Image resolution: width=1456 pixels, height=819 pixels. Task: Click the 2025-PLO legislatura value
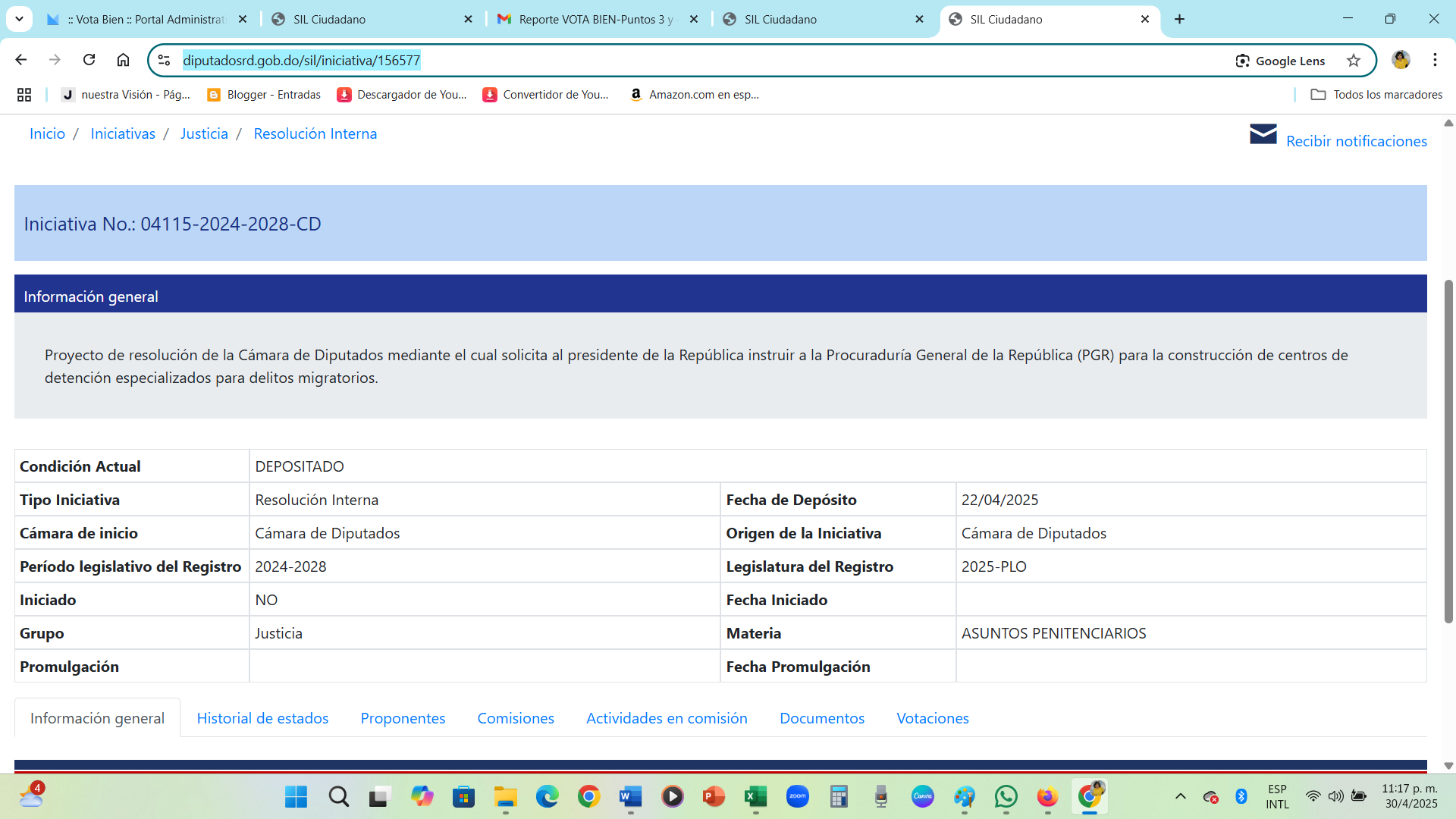point(993,566)
